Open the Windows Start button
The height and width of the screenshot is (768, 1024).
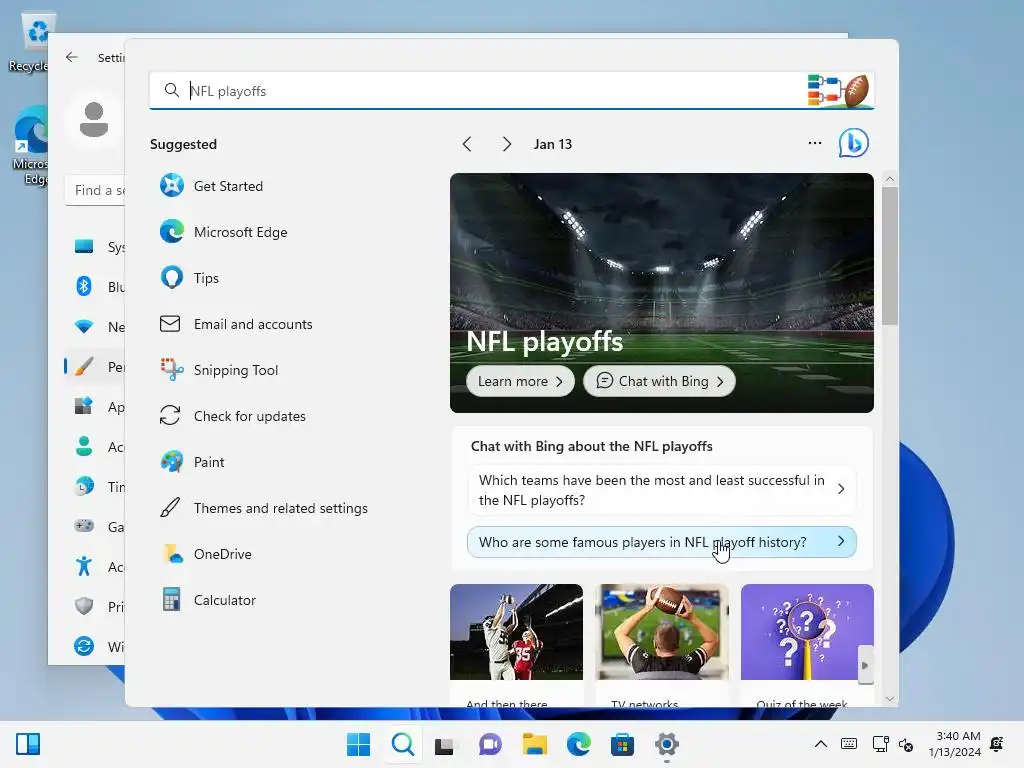pos(358,744)
